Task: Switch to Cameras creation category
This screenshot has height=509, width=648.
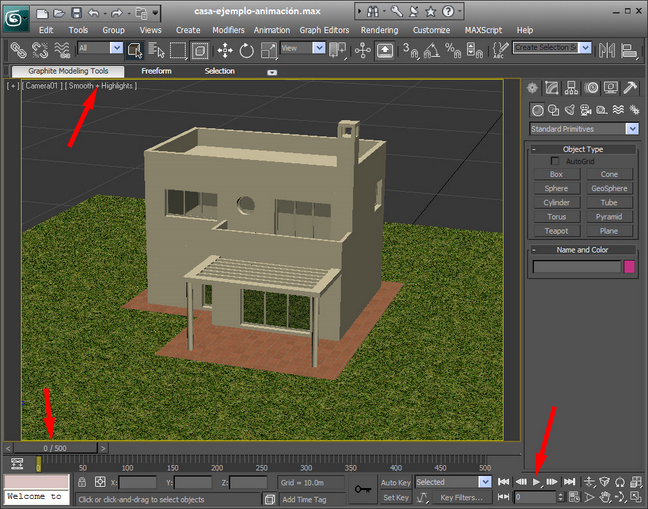Action: (586, 110)
